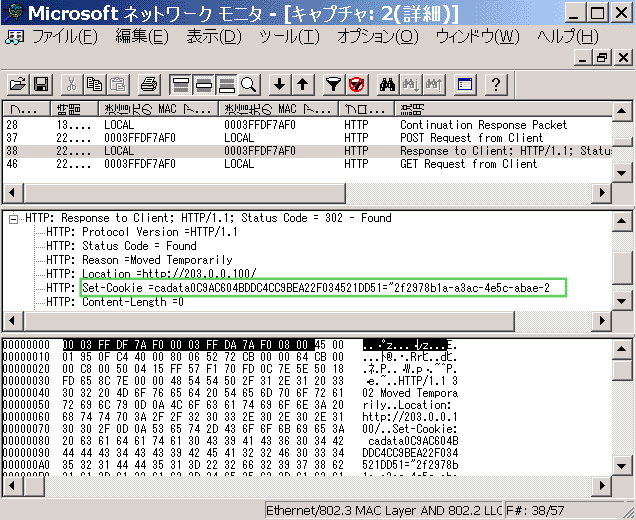This screenshot has height=520, width=636.
Task: Click the Print toolbar icon
Action: pos(149,85)
